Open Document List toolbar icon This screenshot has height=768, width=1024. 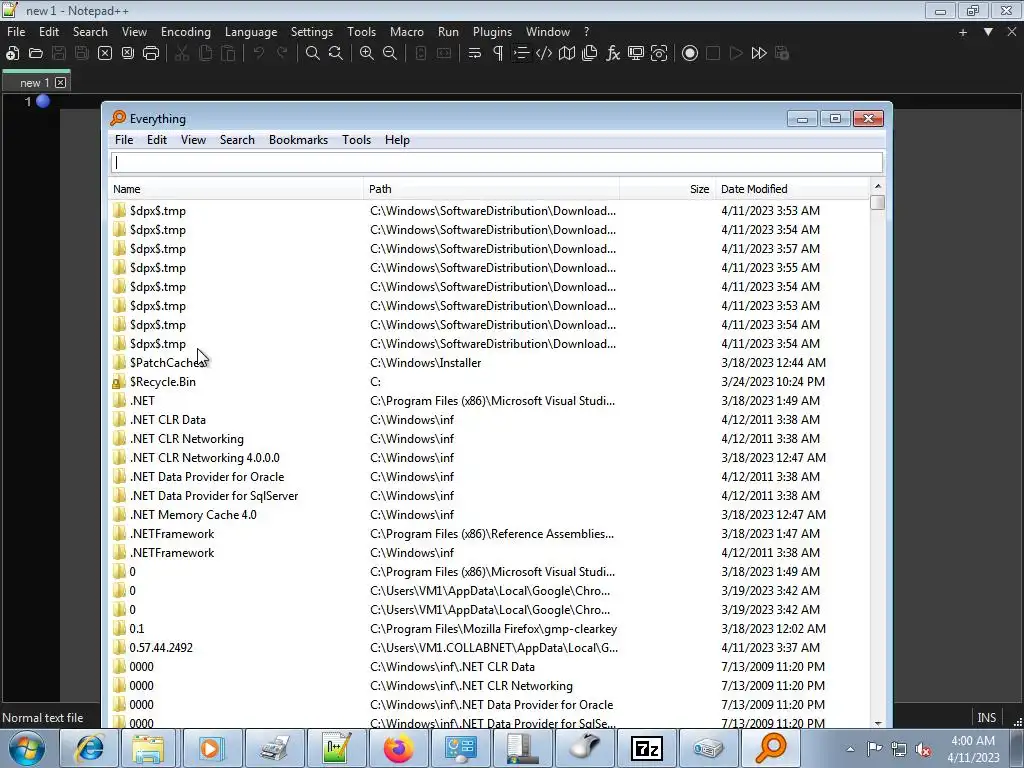click(590, 54)
